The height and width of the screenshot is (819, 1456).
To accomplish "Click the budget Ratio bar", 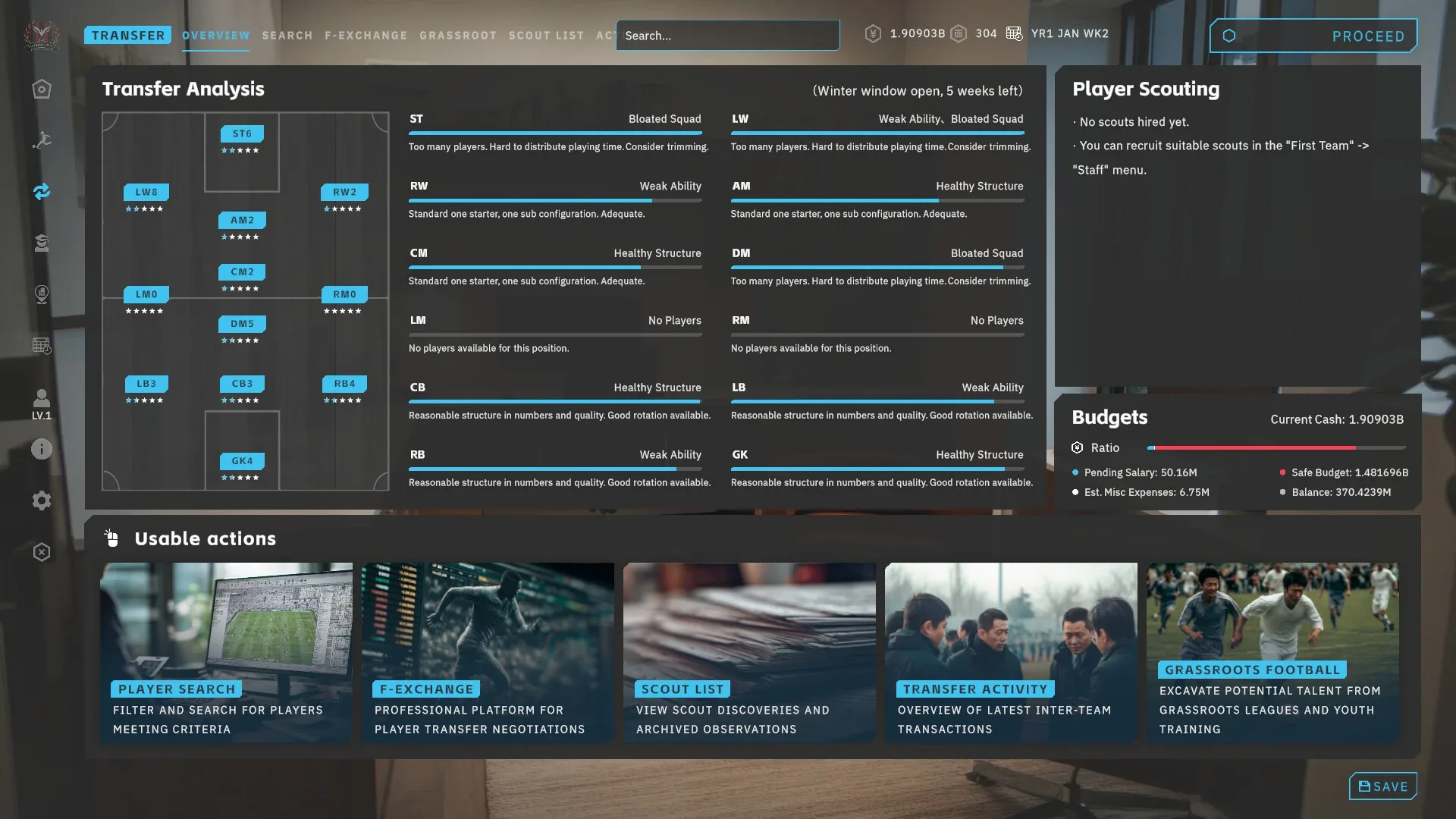I will (x=1276, y=448).
